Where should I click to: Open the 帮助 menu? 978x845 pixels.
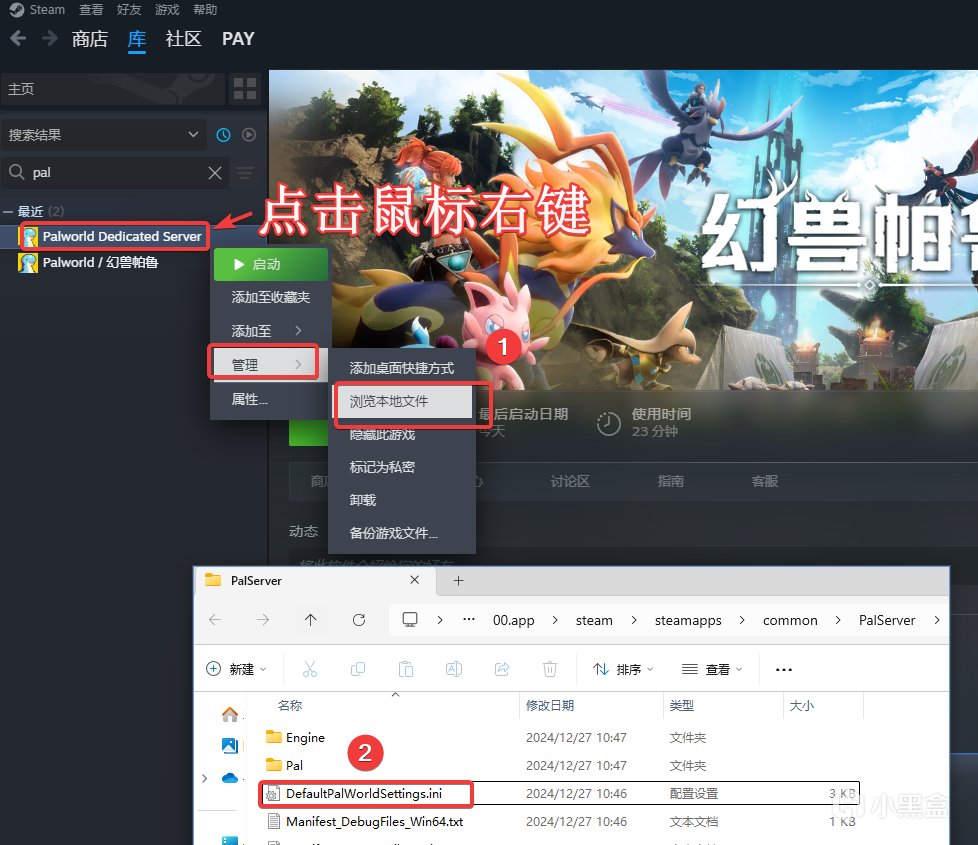click(x=205, y=9)
